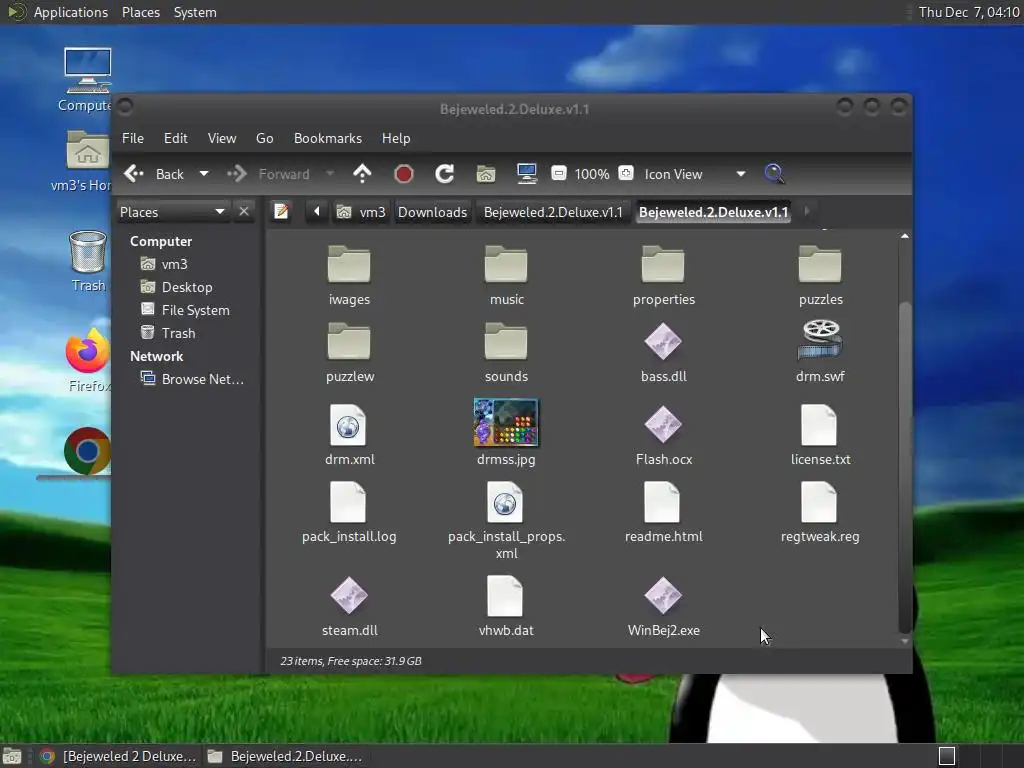Click the show desktop button in taskbar
The image size is (1024, 768).
click(11, 756)
